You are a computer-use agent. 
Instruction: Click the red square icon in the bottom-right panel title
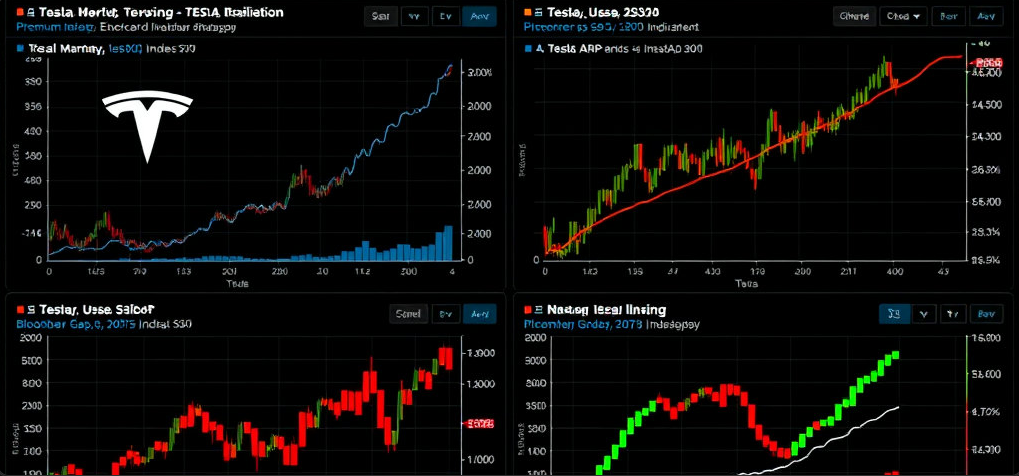click(527, 309)
